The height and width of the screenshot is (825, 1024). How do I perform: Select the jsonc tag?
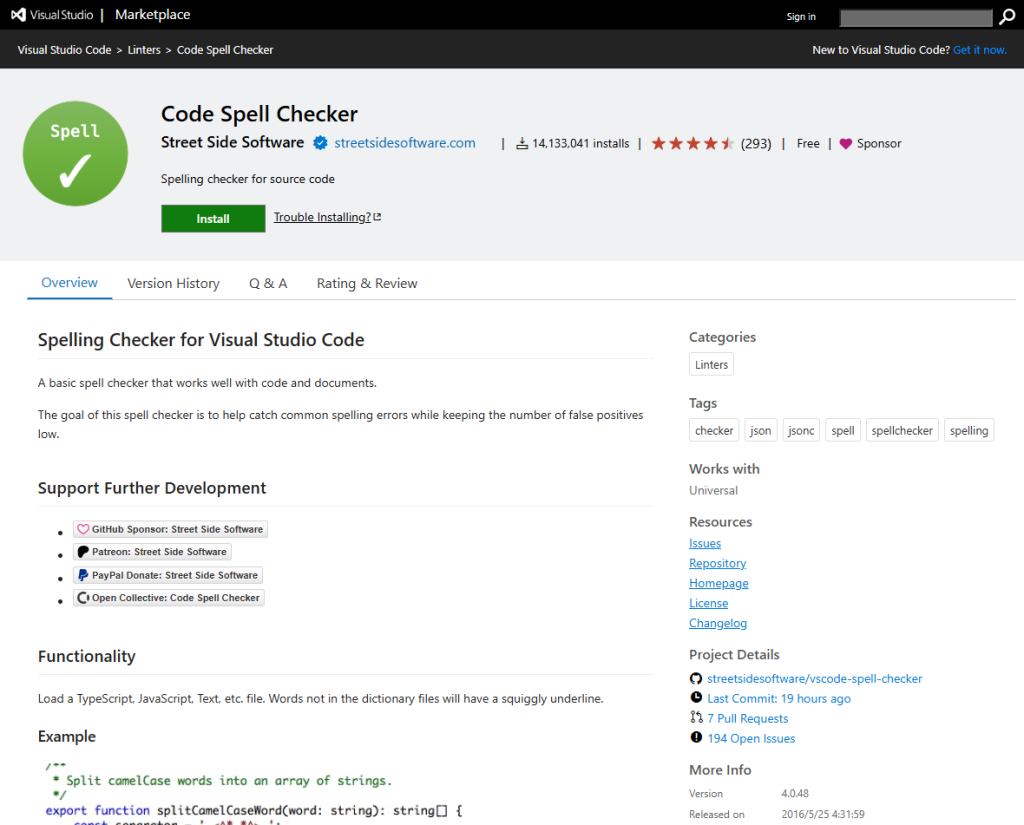point(801,430)
